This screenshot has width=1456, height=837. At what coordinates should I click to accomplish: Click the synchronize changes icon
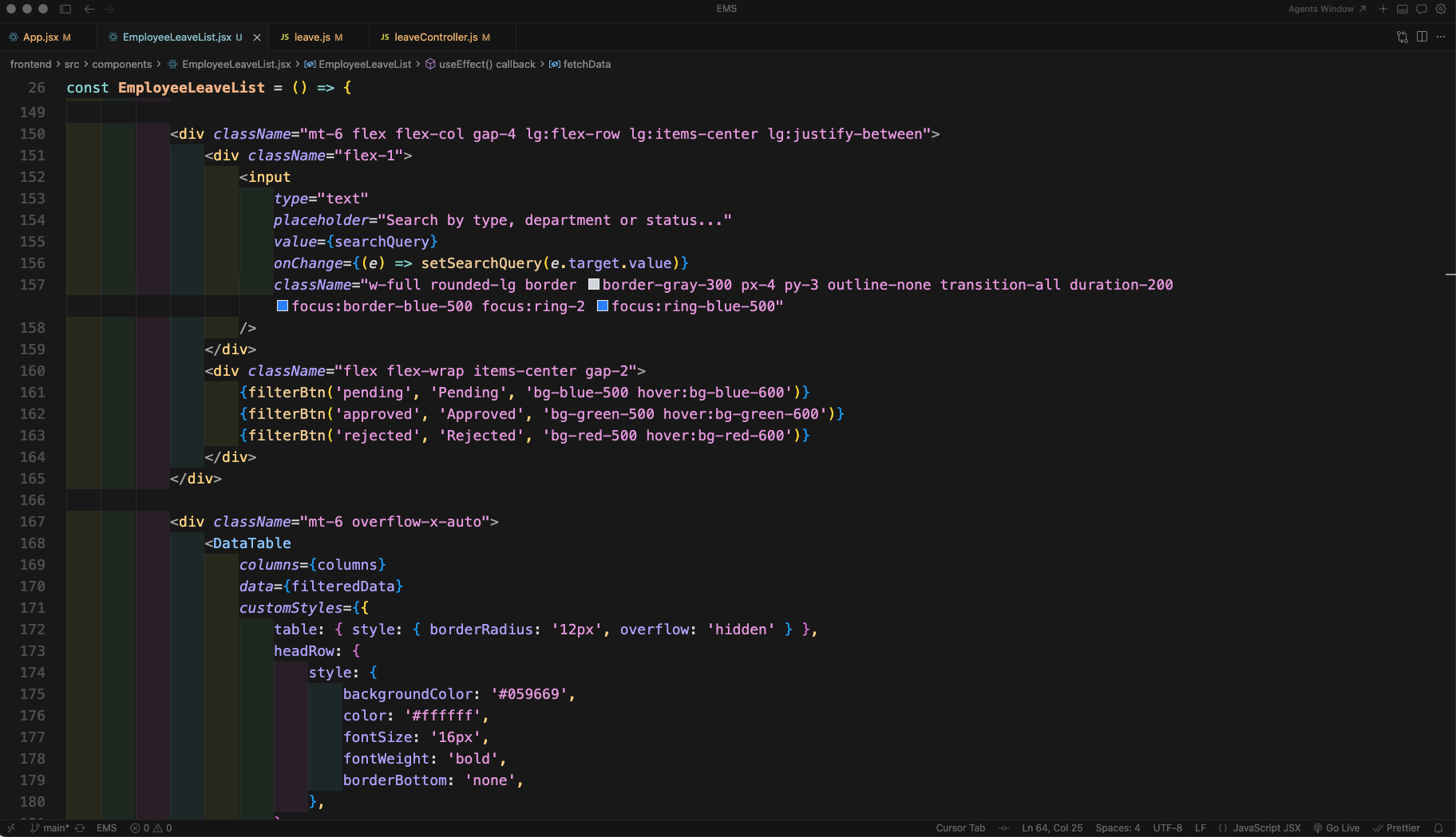tap(80, 828)
